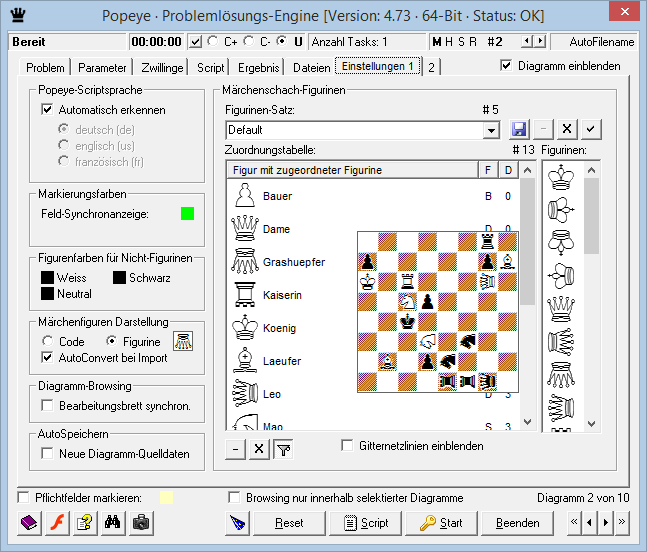Click the assignment table scroll up arrow

pyautogui.click(x=527, y=170)
